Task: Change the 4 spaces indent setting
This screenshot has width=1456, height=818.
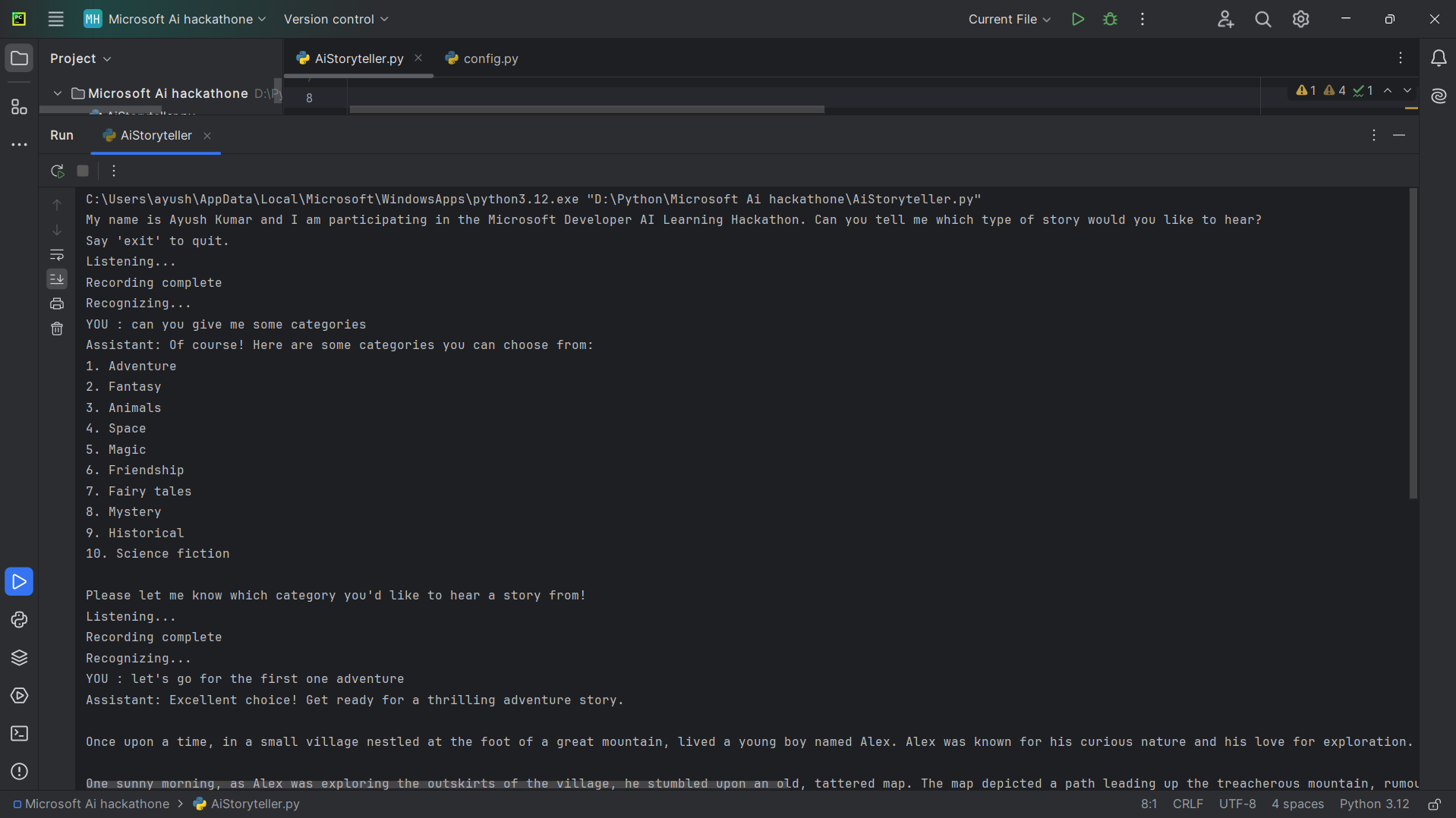Action: click(1297, 804)
